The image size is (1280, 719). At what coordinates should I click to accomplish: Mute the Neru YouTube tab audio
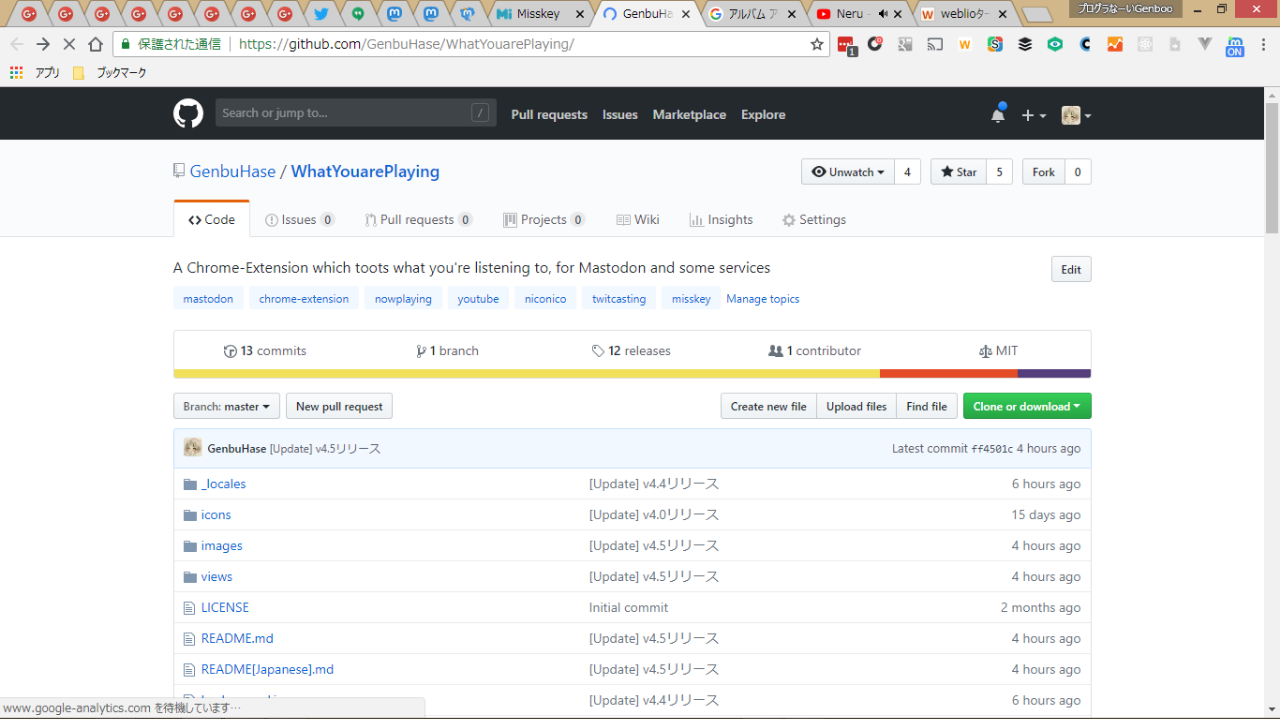coord(883,14)
